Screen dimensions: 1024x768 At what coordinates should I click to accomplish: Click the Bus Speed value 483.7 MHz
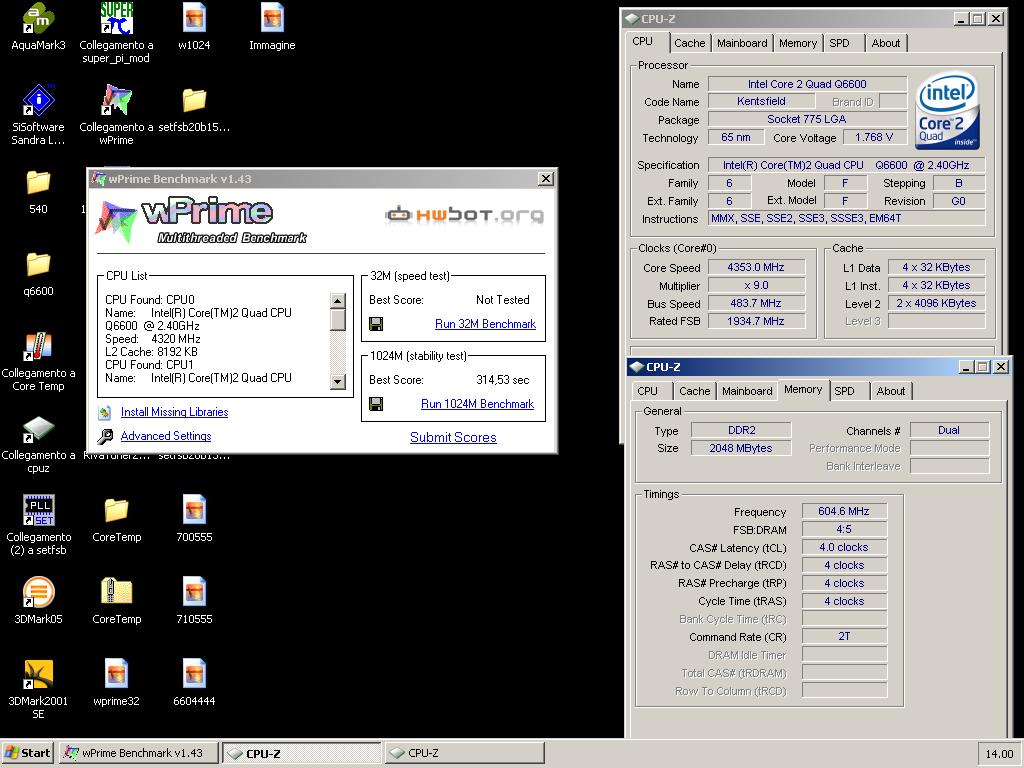pyautogui.click(x=756, y=303)
